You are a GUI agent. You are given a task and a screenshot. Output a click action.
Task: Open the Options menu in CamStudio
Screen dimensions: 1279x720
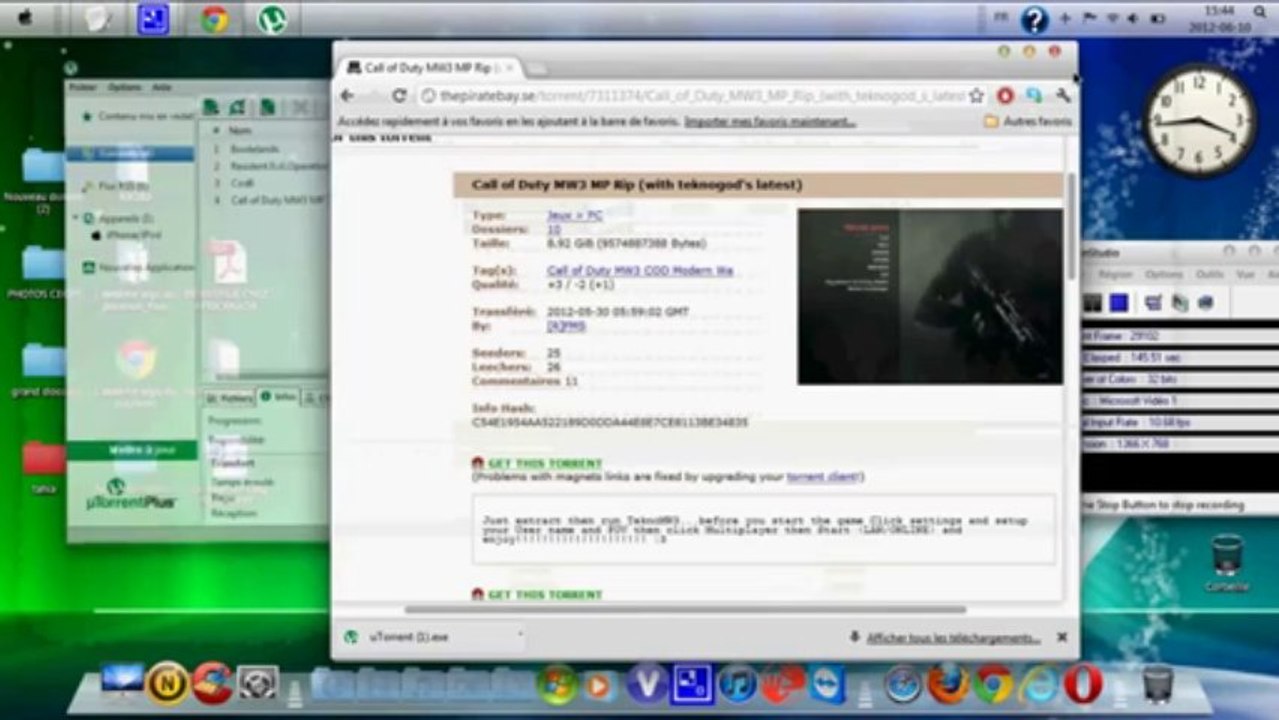(1163, 274)
